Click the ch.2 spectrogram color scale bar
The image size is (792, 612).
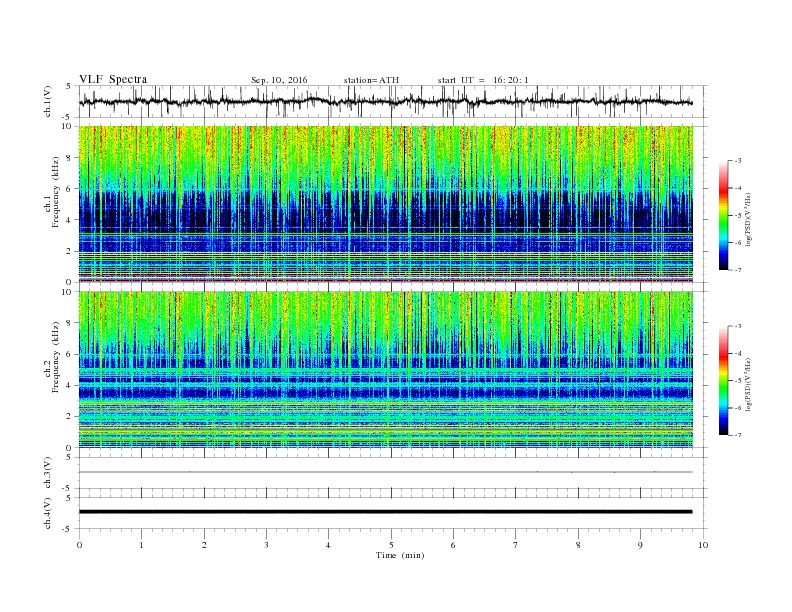[723, 381]
